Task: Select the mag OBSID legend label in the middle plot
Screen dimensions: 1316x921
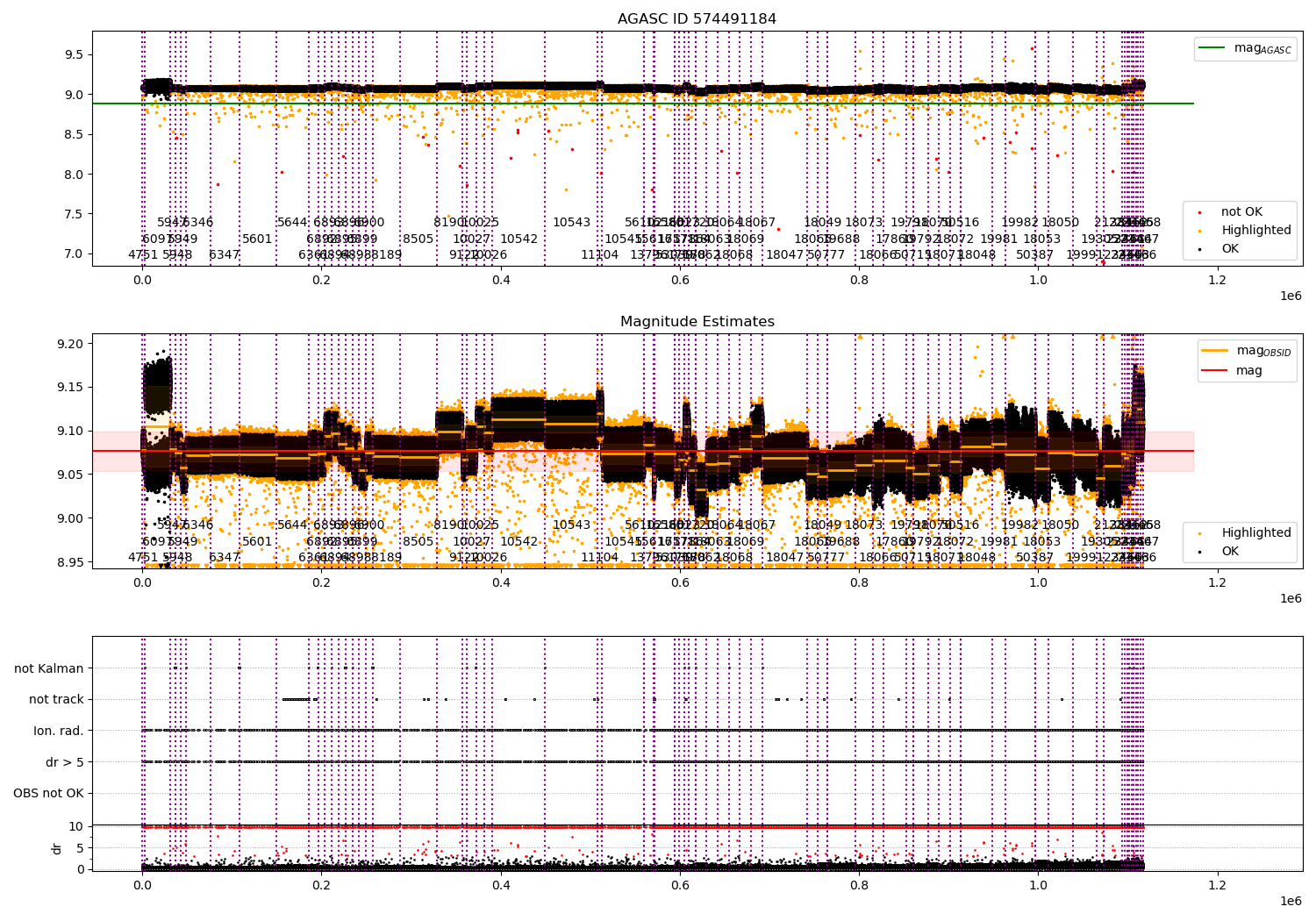Action: click(x=1263, y=351)
